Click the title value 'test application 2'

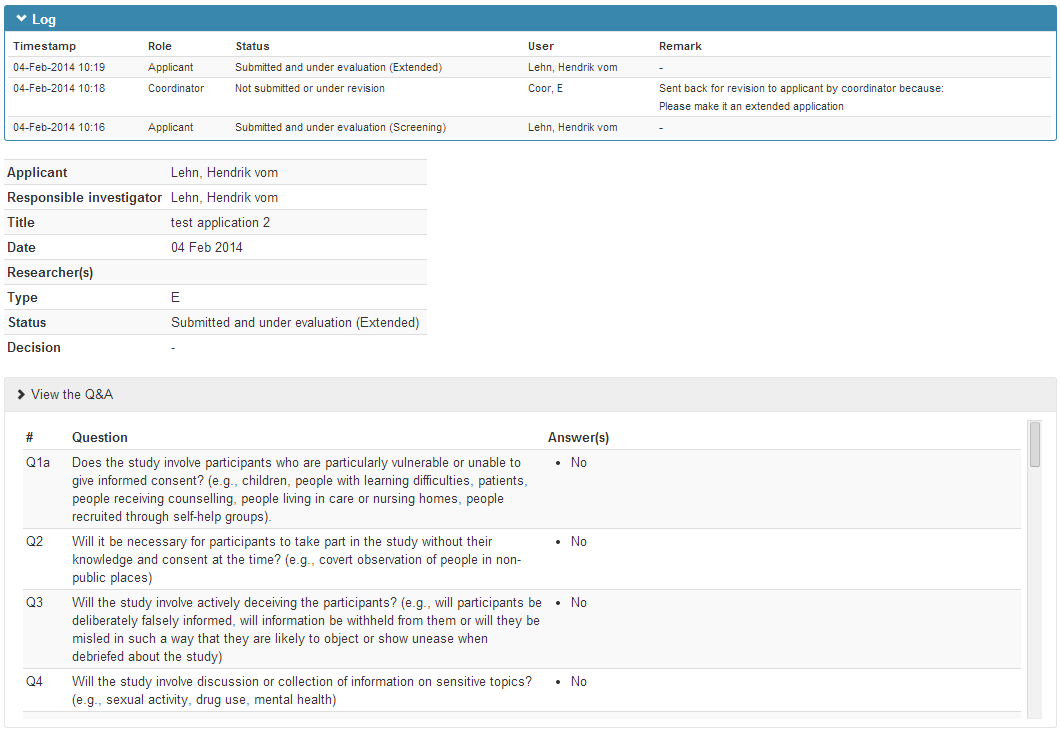220,222
